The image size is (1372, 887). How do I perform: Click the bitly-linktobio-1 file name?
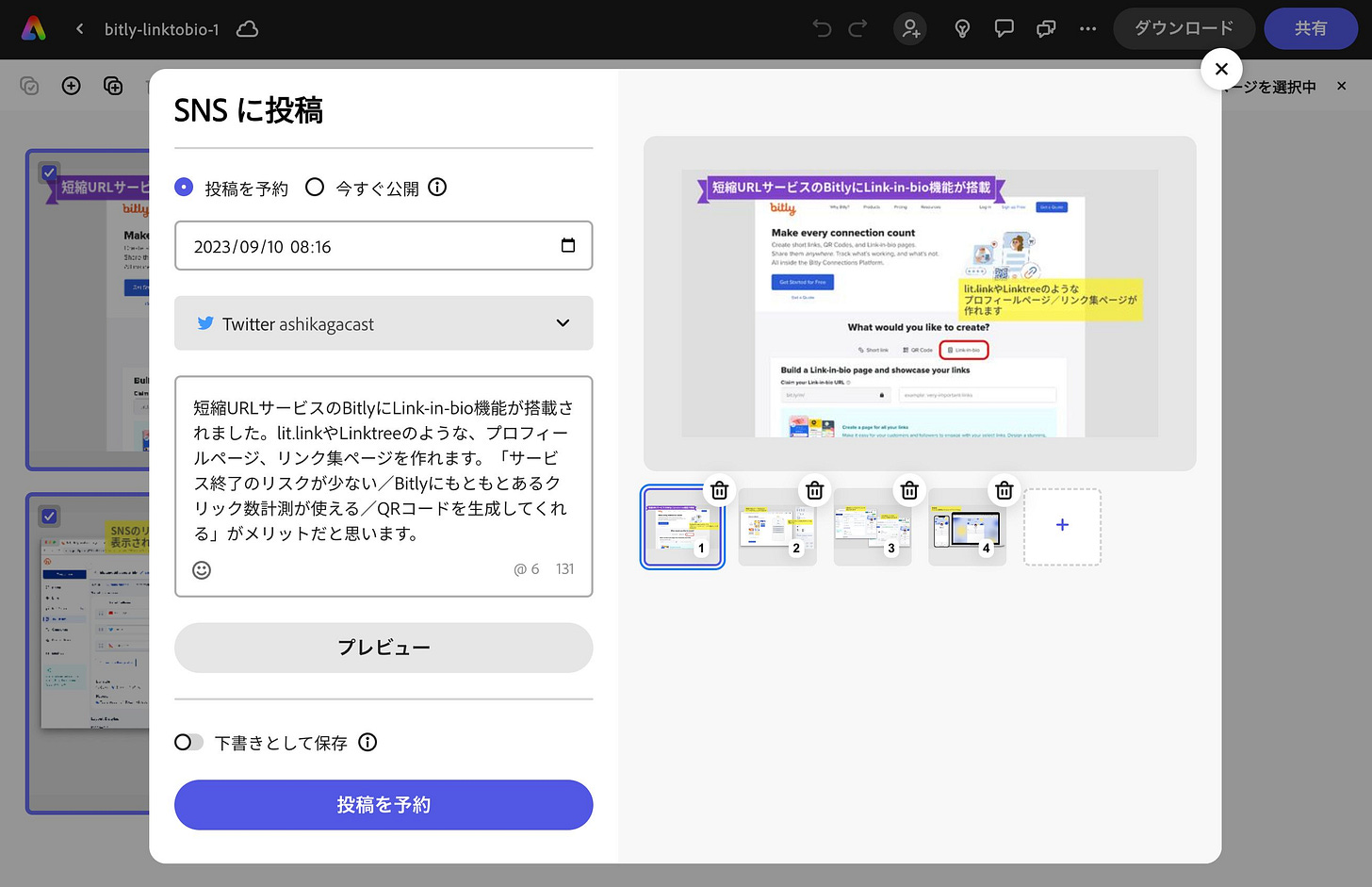coord(161,29)
